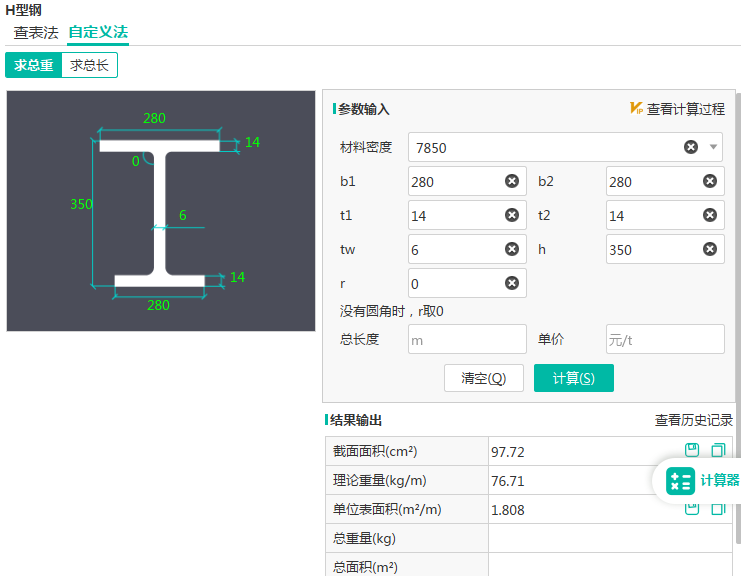Click the 总重量(kg) result label
The height and width of the screenshot is (576, 741).
[364, 538]
